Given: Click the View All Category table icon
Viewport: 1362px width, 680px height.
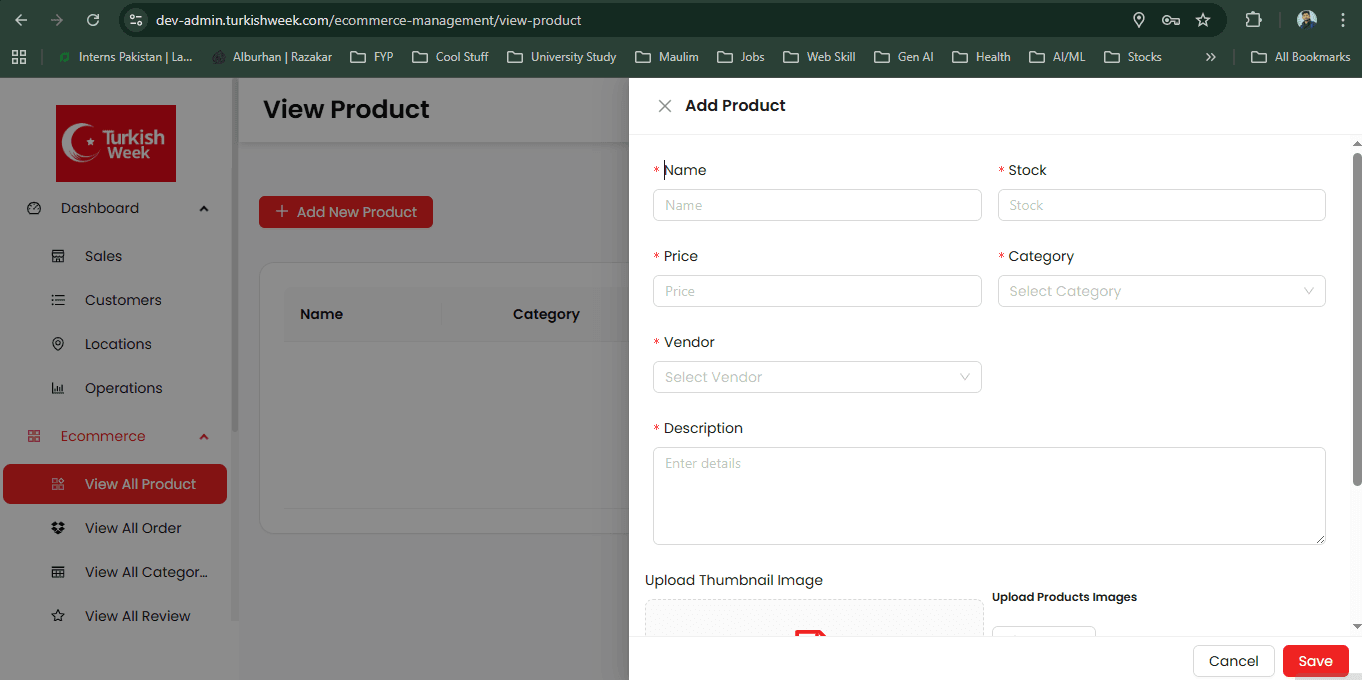Looking at the screenshot, I should 58,572.
